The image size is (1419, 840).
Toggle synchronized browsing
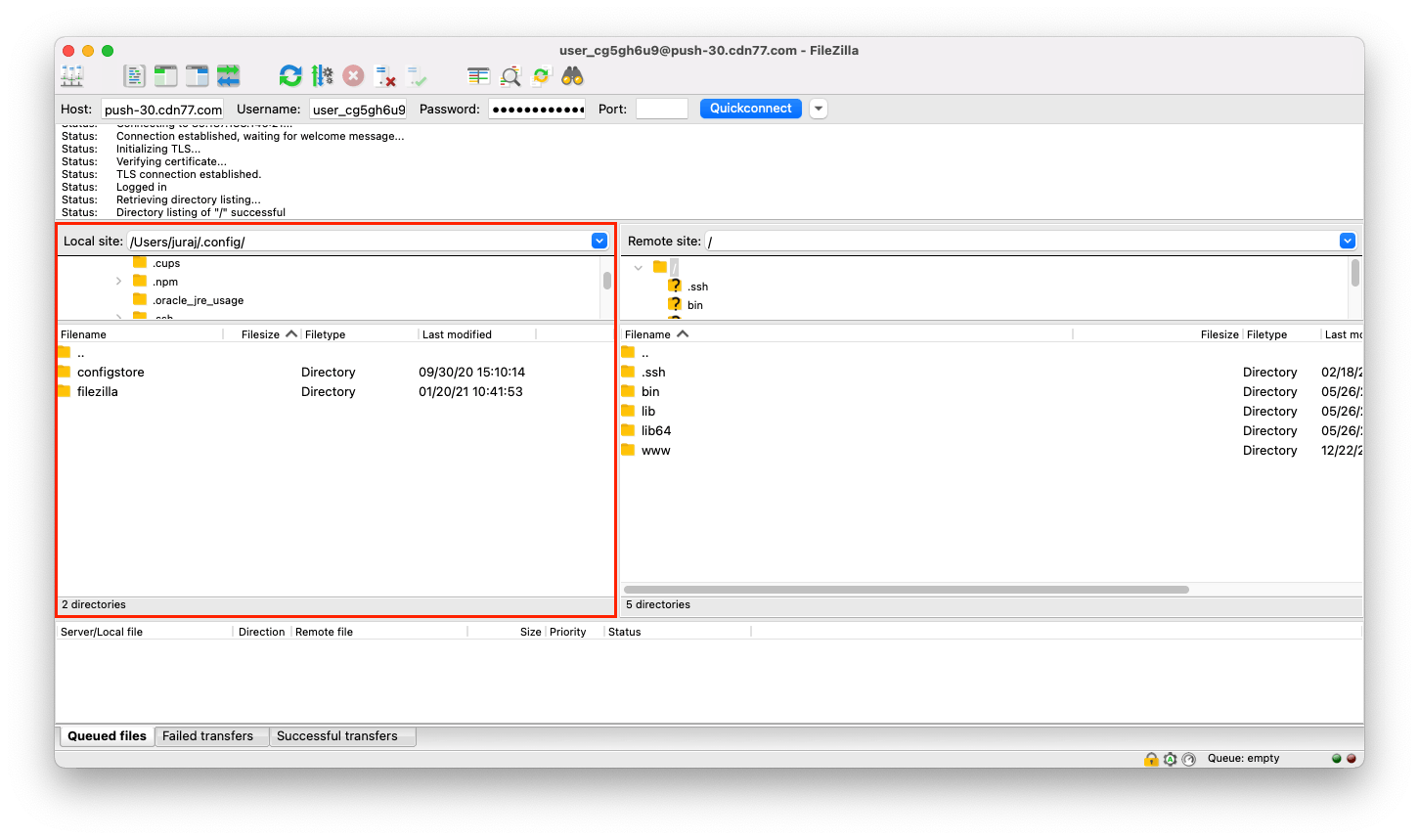click(541, 75)
